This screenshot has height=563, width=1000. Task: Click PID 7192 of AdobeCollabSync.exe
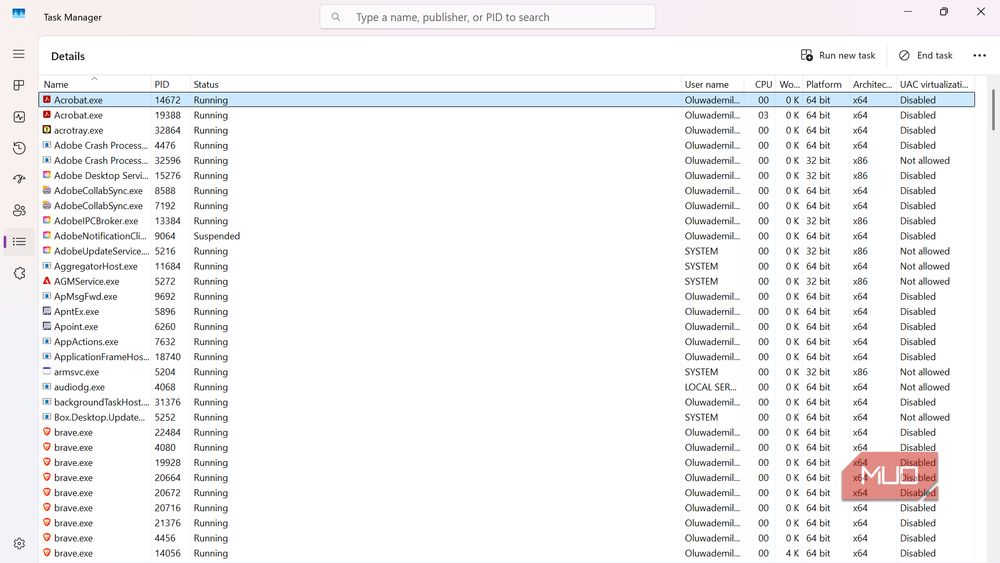(x=165, y=206)
